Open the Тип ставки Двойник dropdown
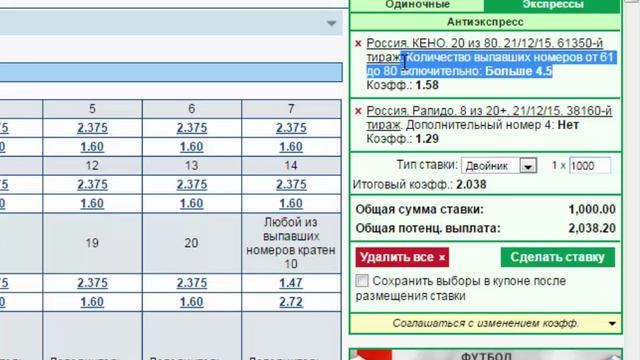The image size is (640, 360). pyautogui.click(x=499, y=166)
